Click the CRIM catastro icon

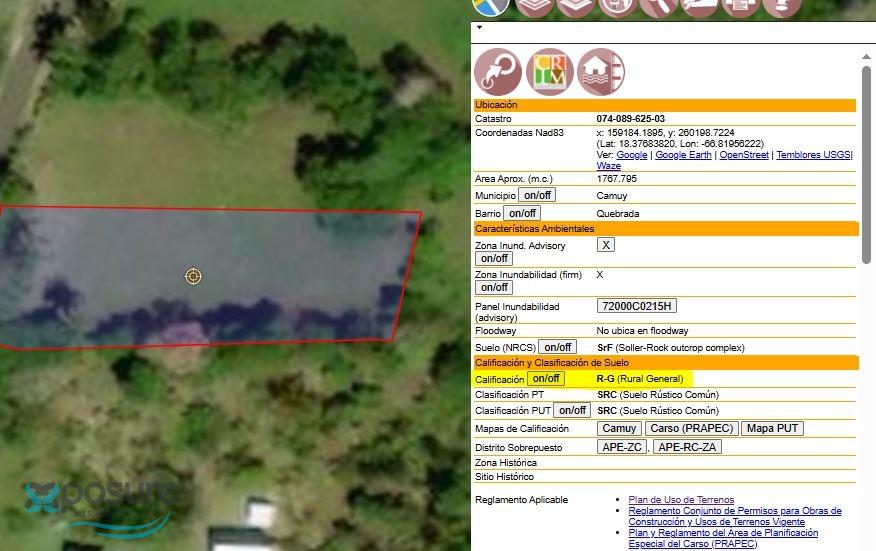549,72
